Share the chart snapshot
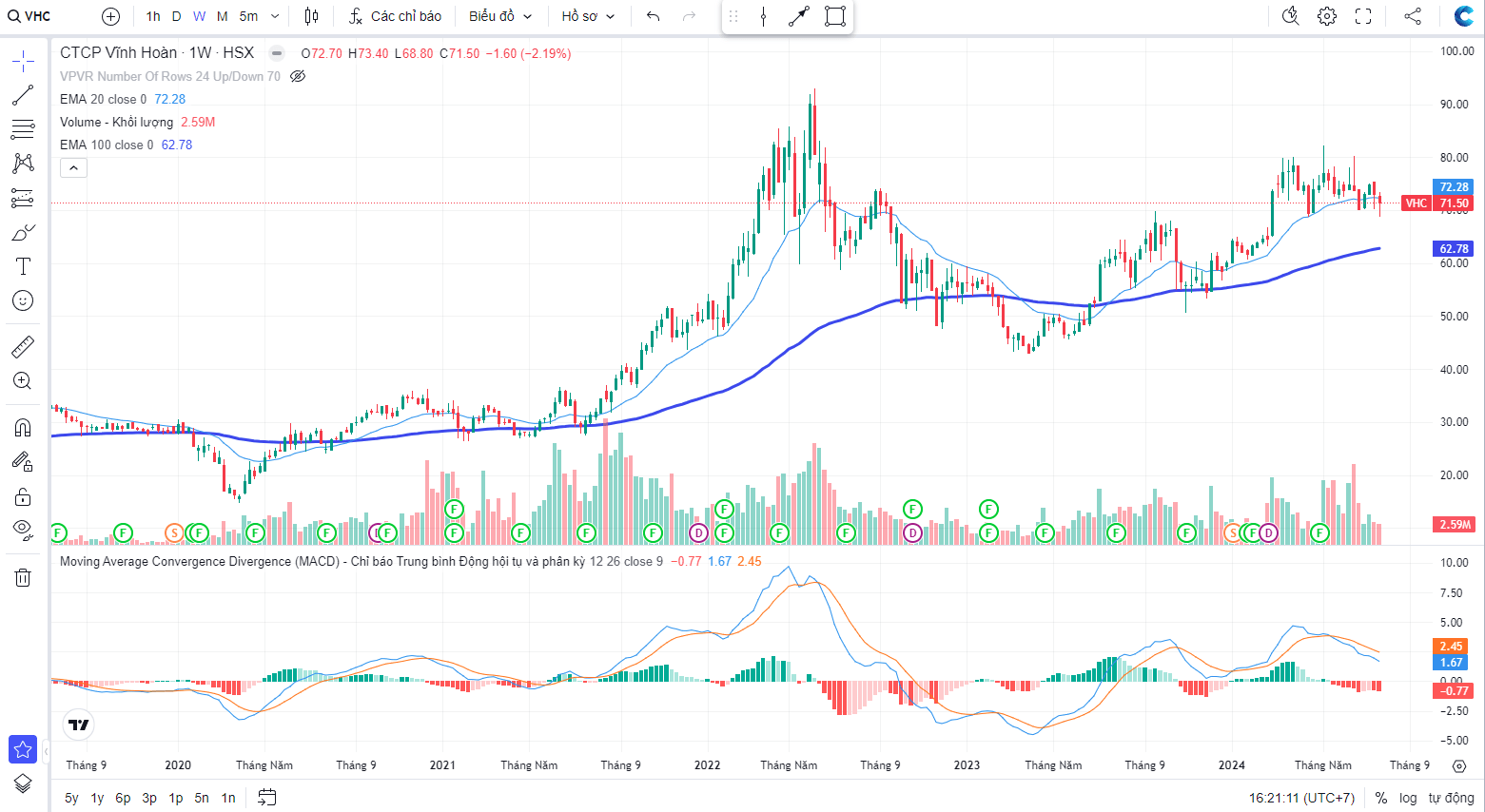Viewport: 1485px width, 812px height. pyautogui.click(x=1413, y=16)
